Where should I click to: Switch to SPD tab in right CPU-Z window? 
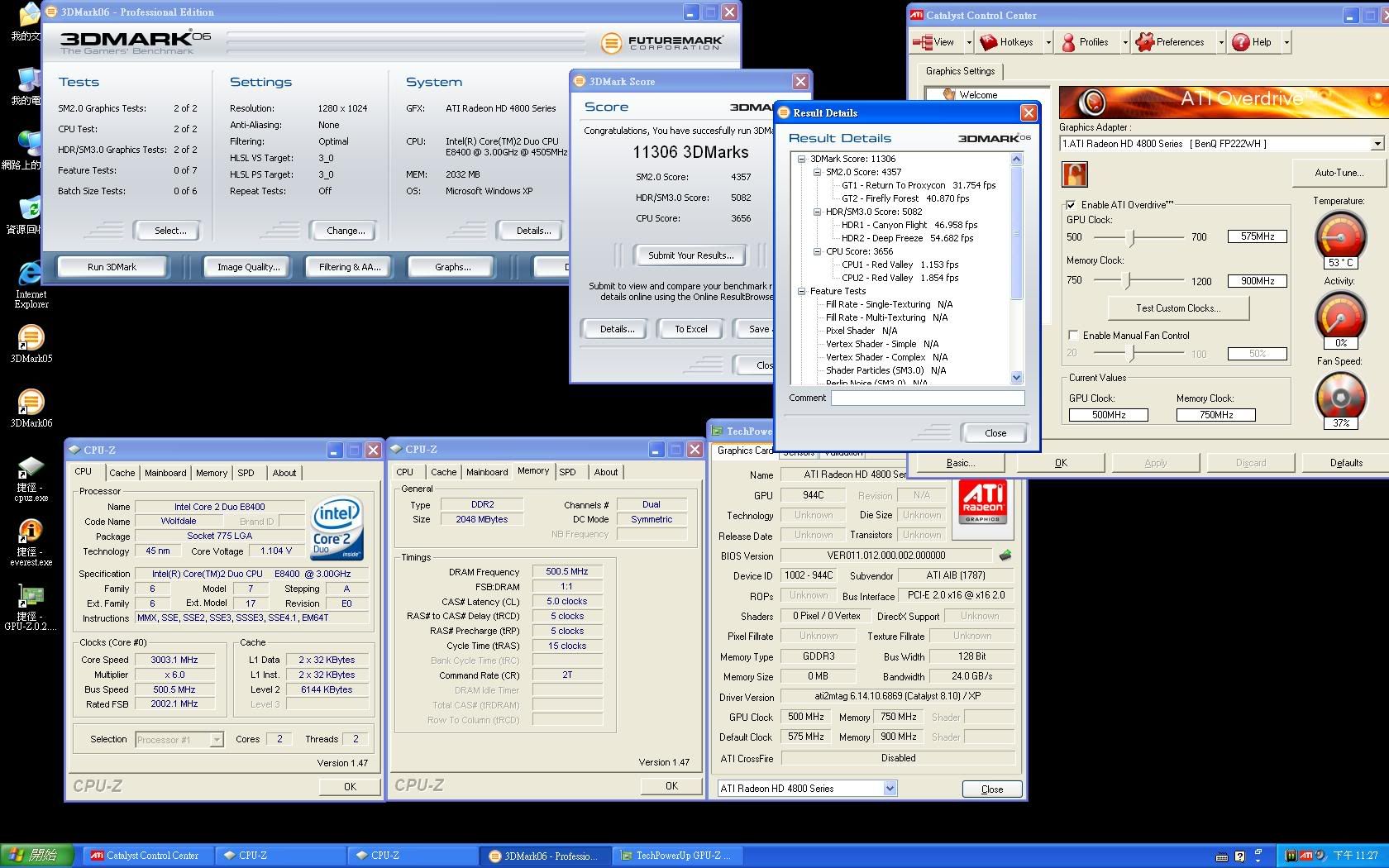click(567, 472)
